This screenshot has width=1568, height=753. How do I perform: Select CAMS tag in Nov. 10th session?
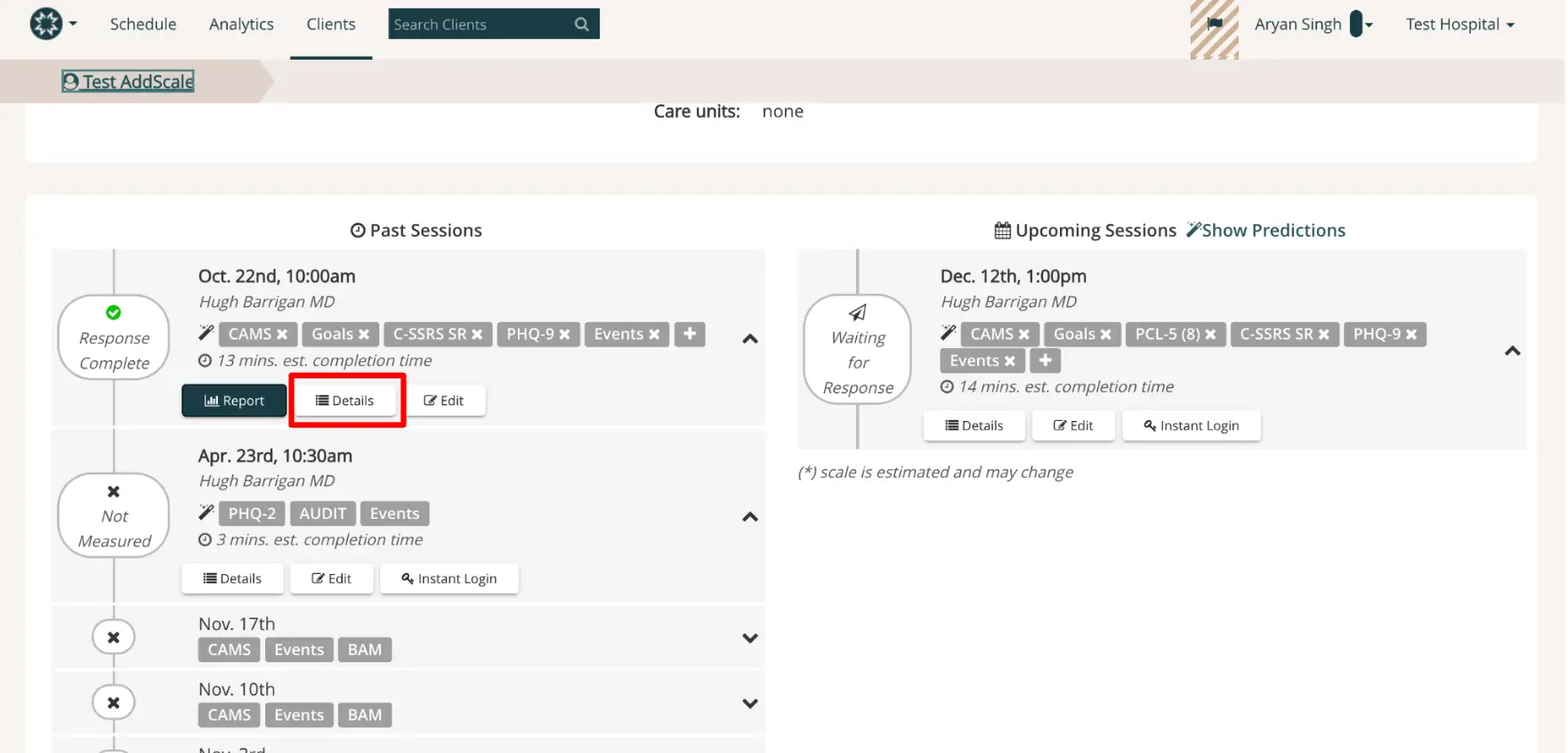[230, 716]
